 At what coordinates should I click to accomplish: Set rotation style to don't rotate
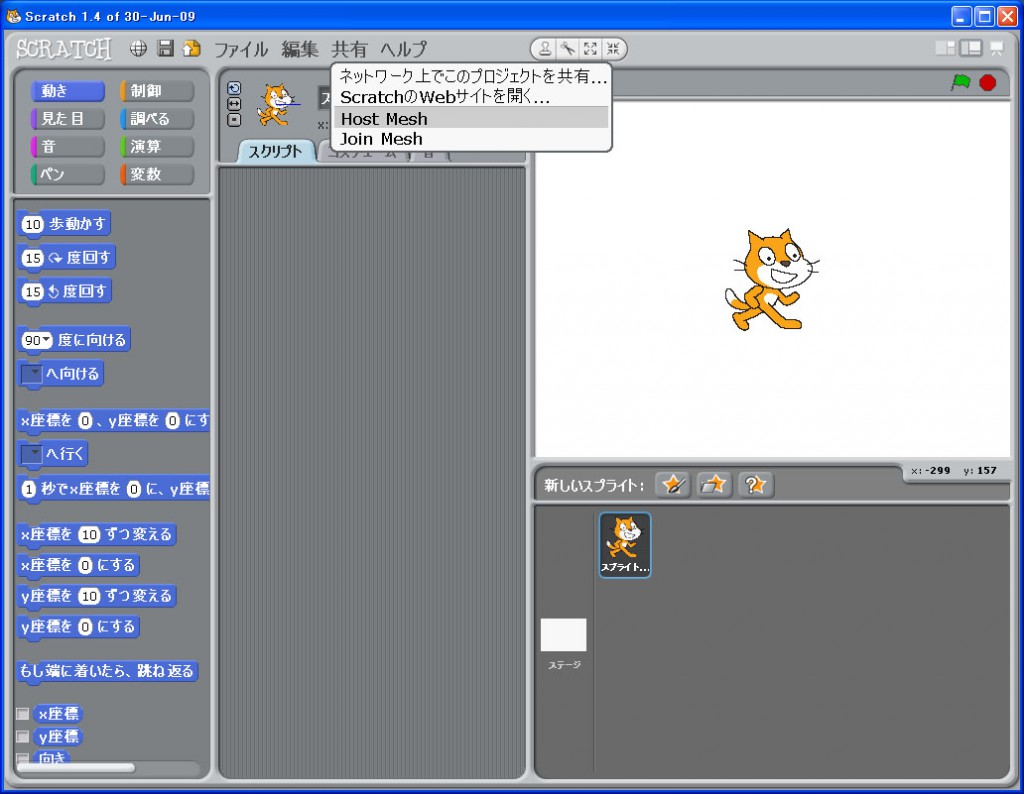[234, 119]
